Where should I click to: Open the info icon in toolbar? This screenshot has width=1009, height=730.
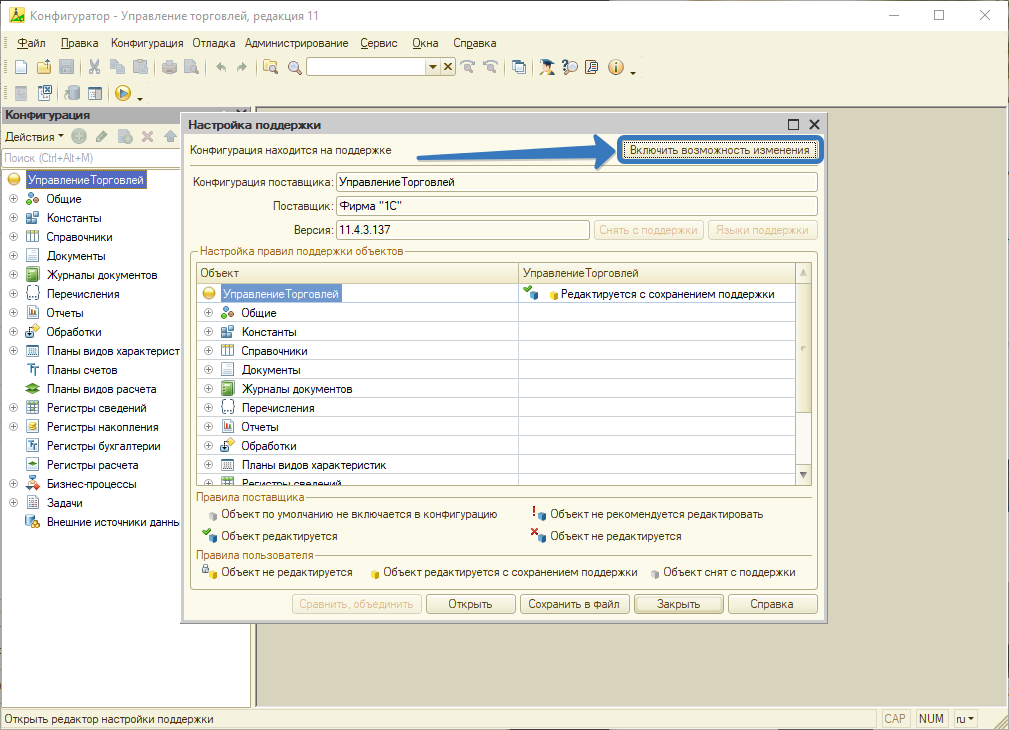pos(615,67)
